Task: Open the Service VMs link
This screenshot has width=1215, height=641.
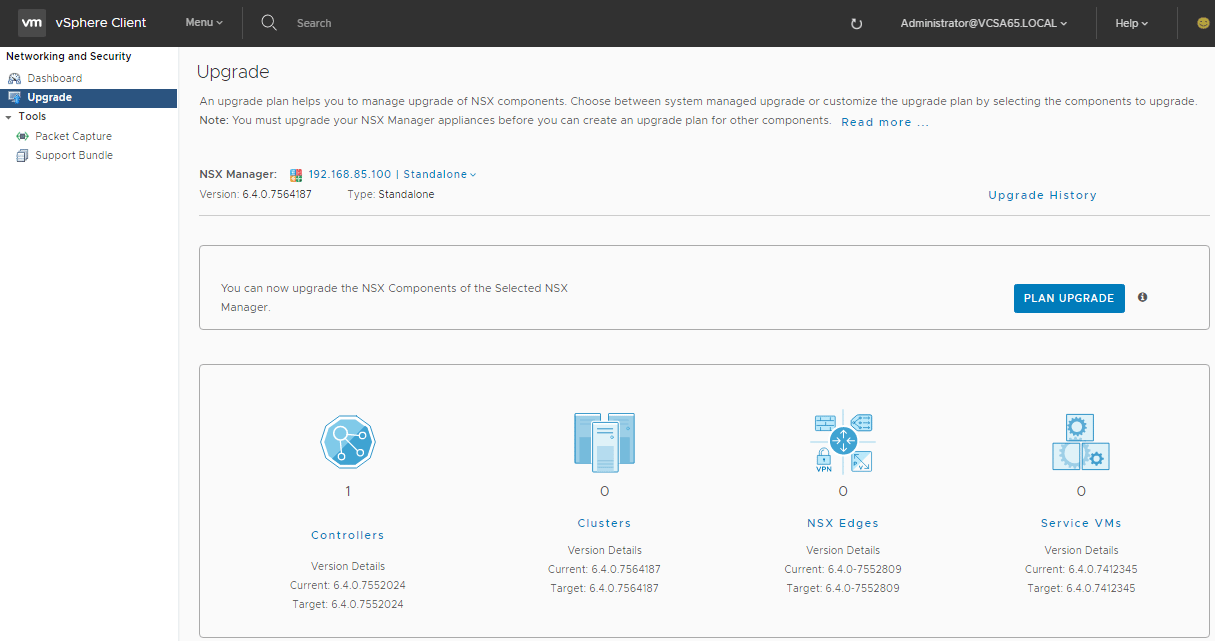Action: (1081, 523)
